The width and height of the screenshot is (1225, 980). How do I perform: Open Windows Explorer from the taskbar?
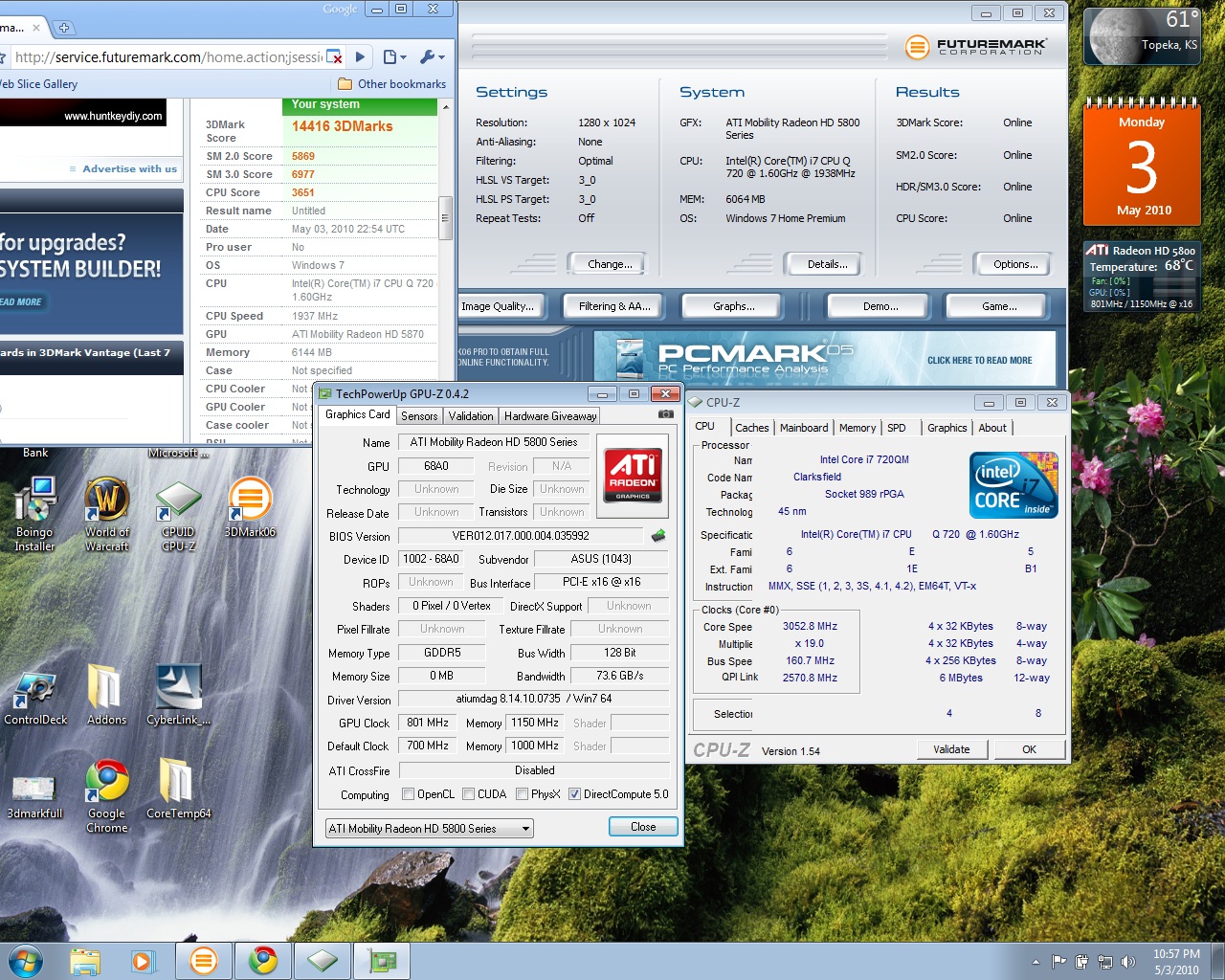[x=85, y=960]
